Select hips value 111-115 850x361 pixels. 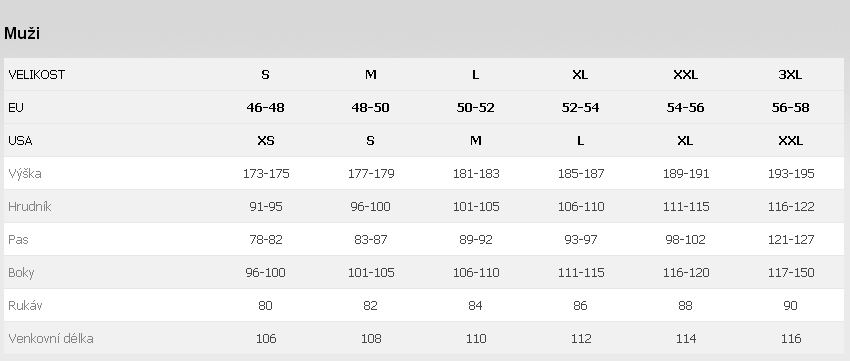click(580, 273)
